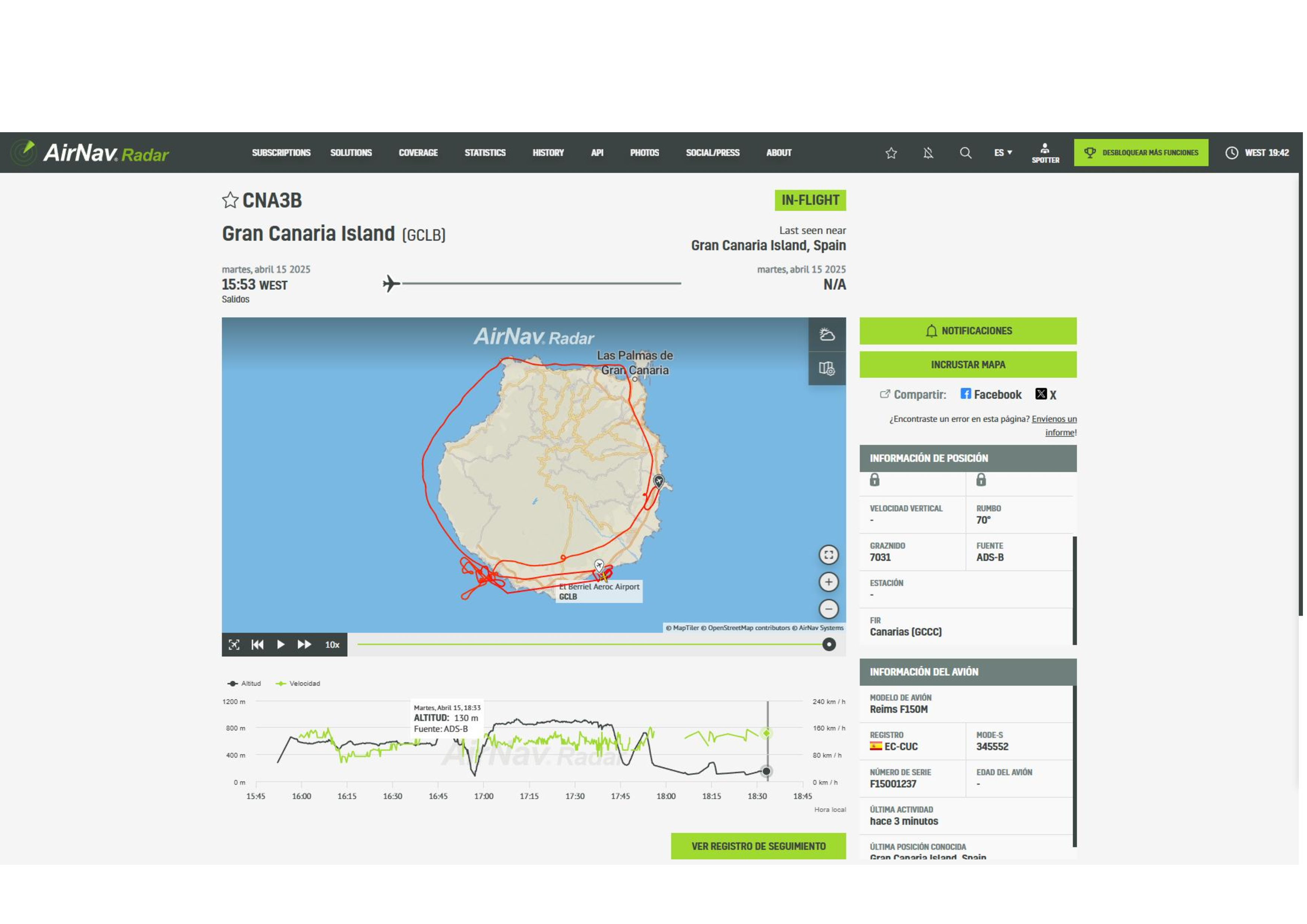Play the flight track replay
Screen dimensions: 1307x924
pyautogui.click(x=281, y=645)
